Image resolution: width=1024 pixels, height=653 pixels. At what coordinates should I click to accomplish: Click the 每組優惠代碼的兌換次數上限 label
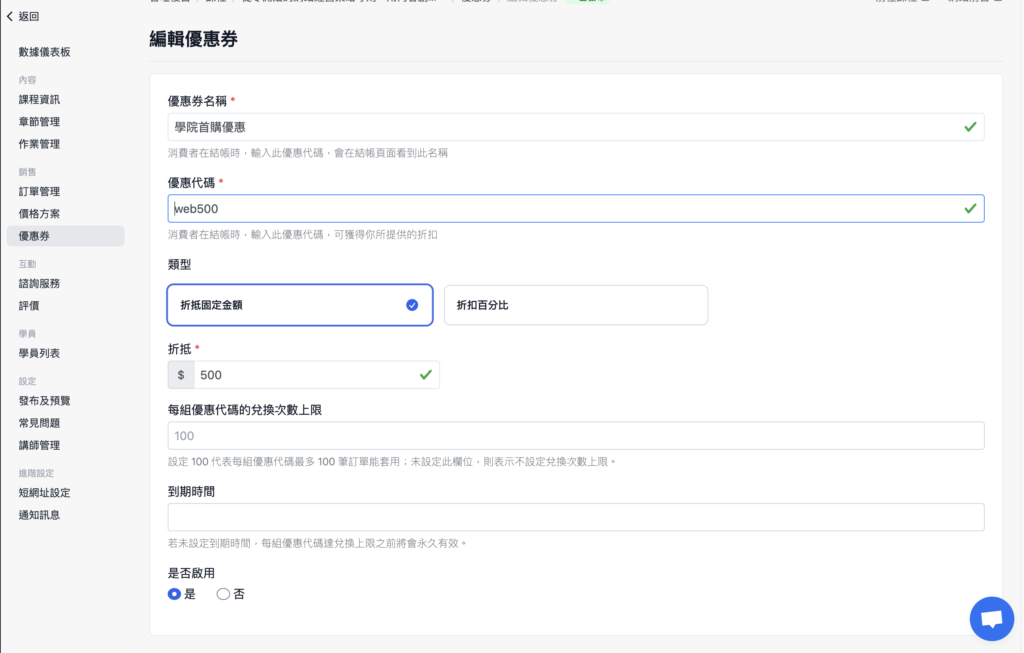click(x=245, y=410)
